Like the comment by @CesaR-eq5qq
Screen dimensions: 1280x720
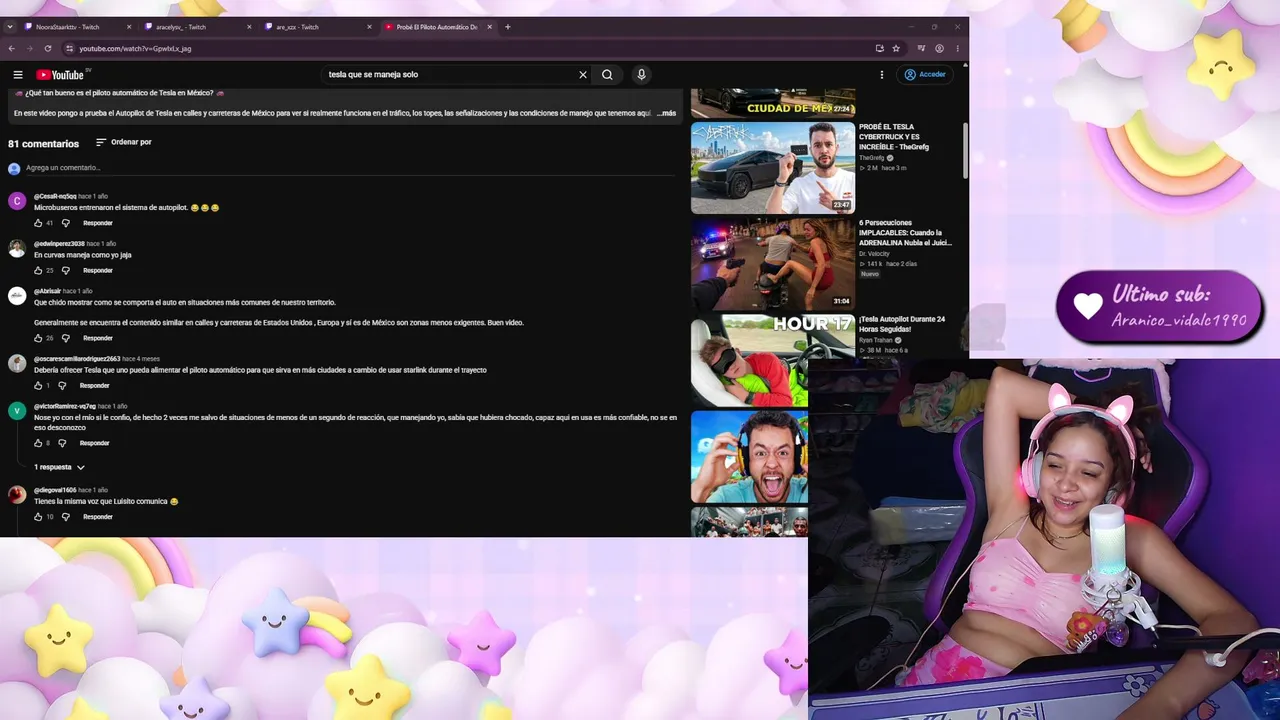tap(38, 223)
